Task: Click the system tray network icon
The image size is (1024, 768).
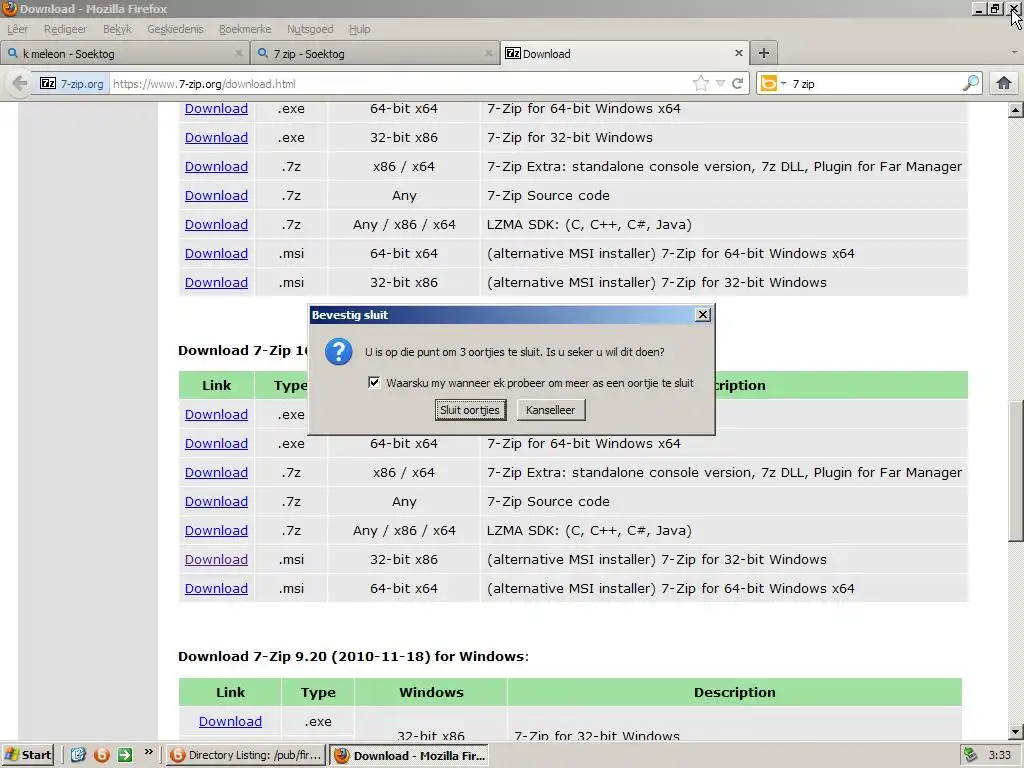Action: pos(970,755)
